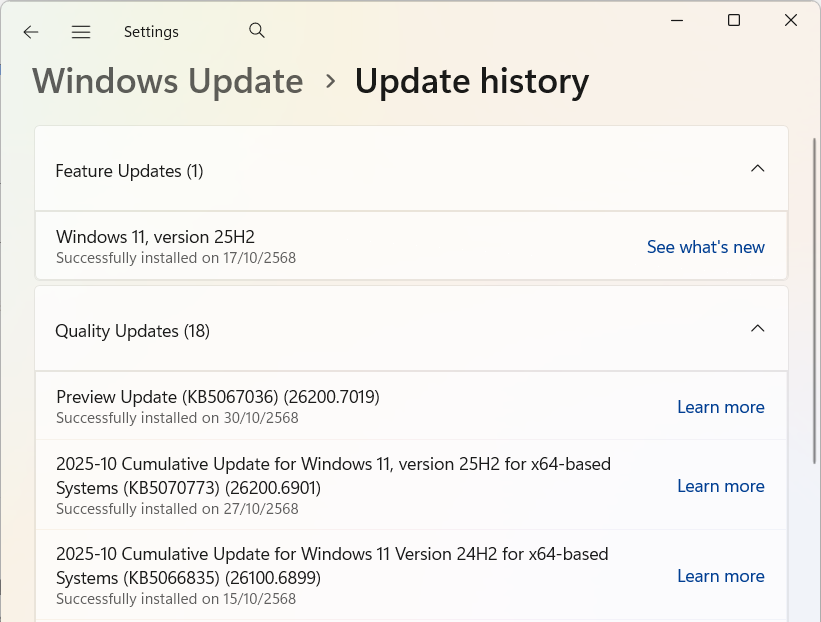Open Learn more for KB5070773 update
821x622 pixels.
[x=720, y=486]
